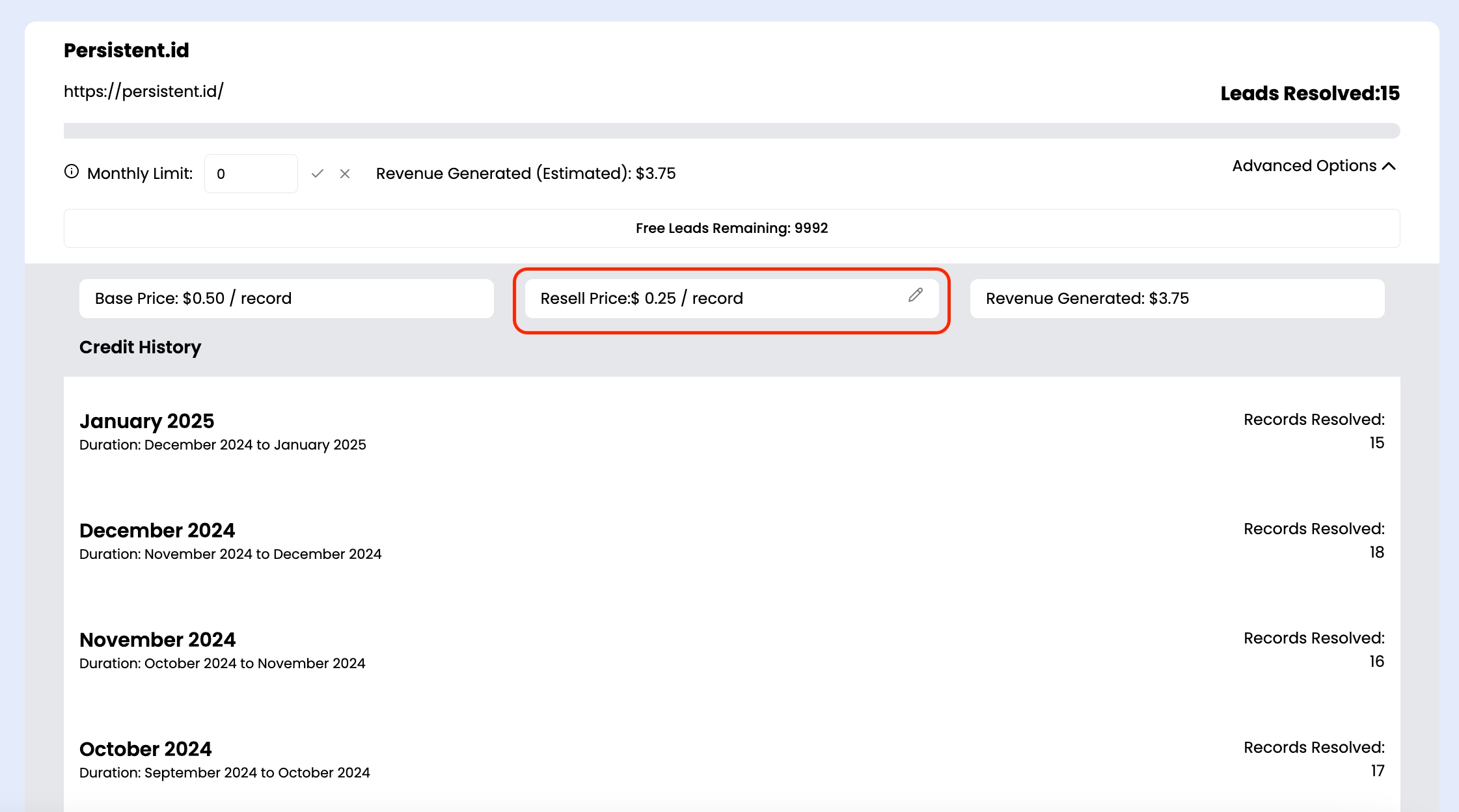
Task: Open the October 2024 credit history entry
Action: point(145,749)
